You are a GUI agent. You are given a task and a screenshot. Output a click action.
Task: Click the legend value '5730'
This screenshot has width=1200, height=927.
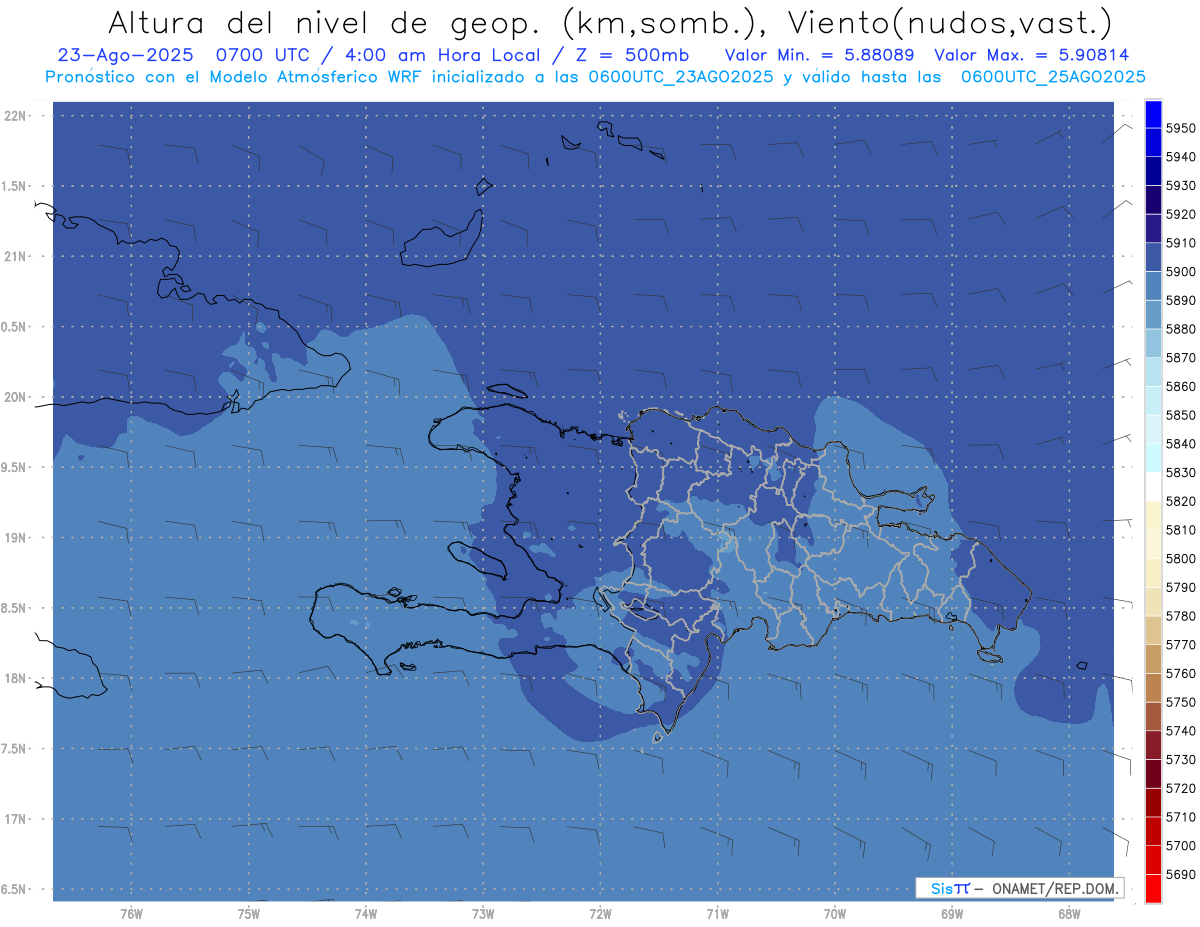1180,760
